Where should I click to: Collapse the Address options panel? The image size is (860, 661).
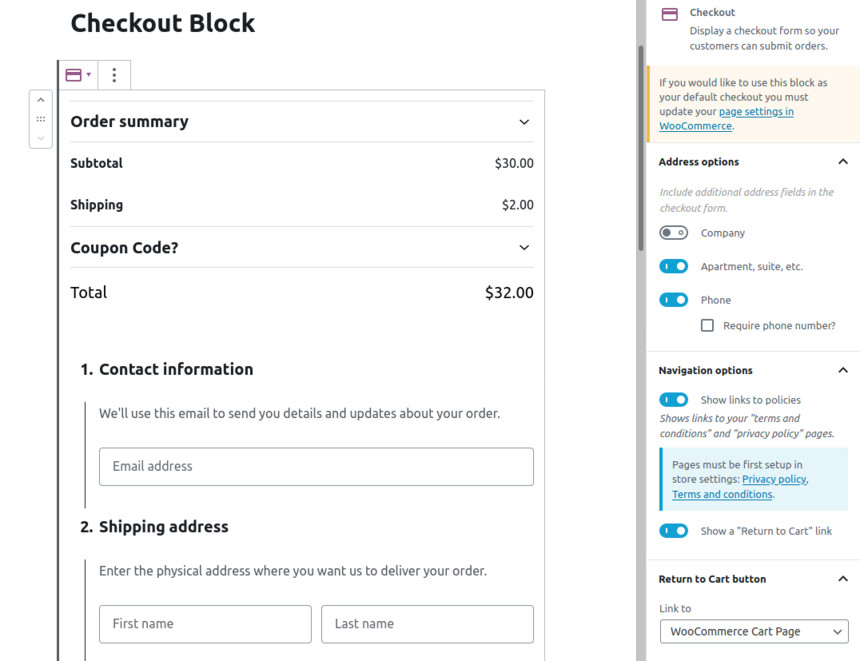tap(843, 161)
